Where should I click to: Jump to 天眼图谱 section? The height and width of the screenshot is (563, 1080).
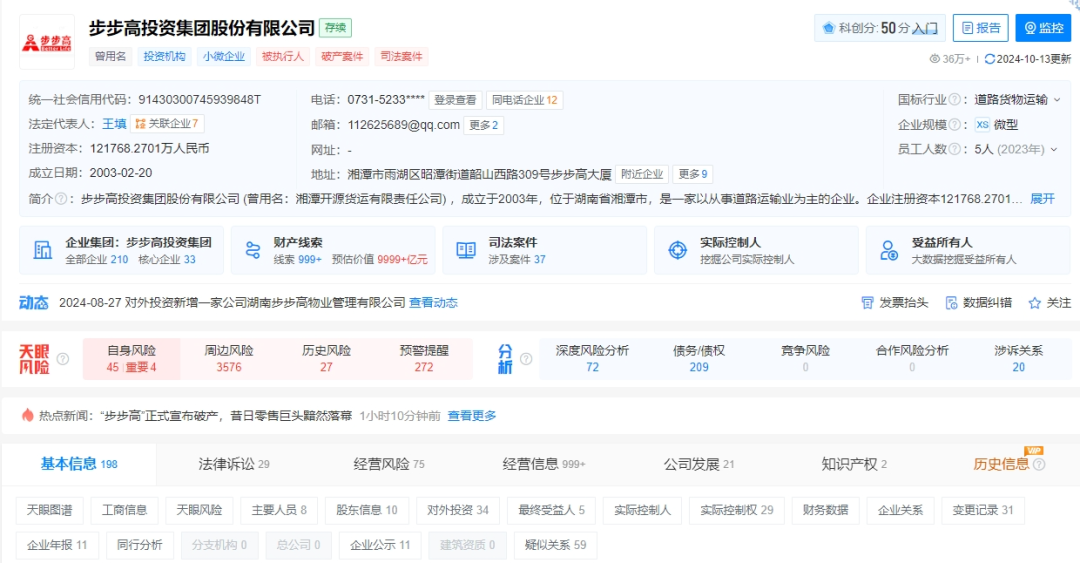pos(50,510)
